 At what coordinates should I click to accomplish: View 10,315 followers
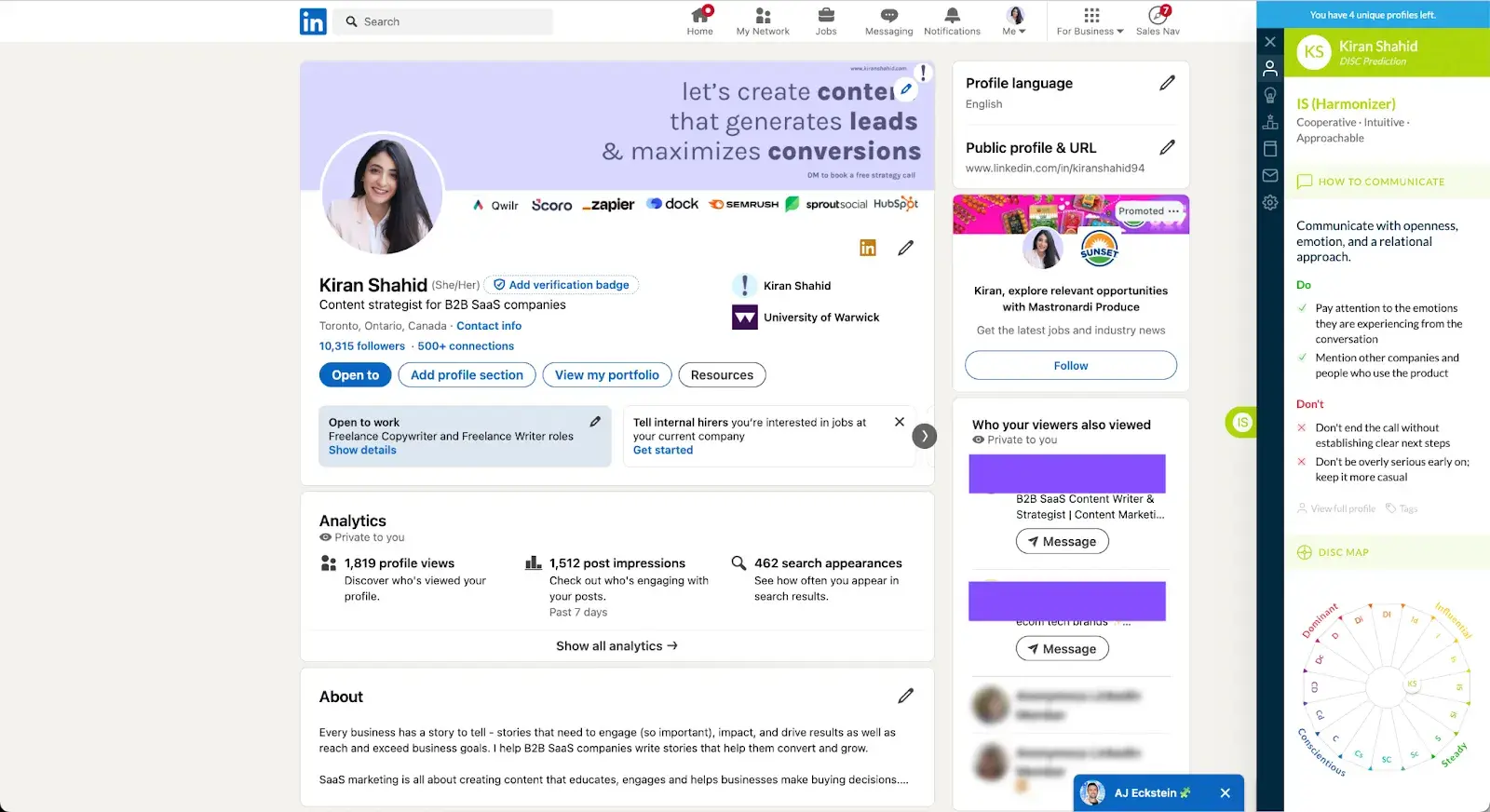[x=362, y=346]
